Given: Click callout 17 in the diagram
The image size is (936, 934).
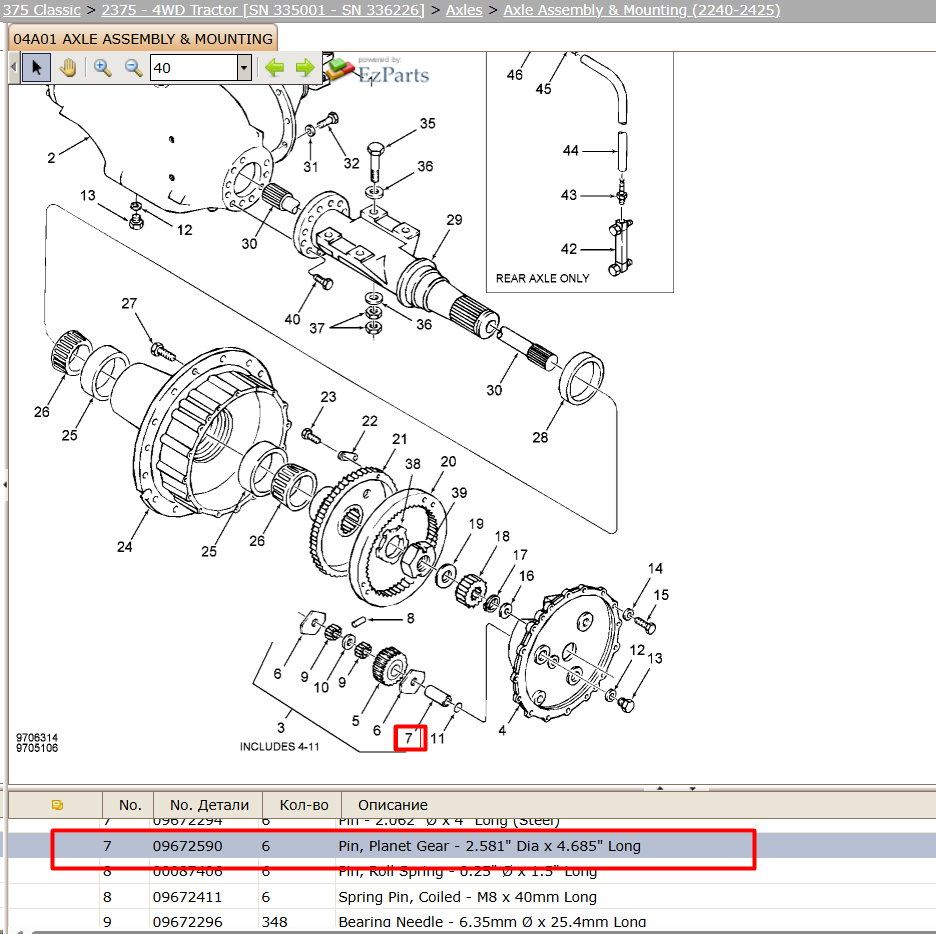Looking at the screenshot, I should tap(520, 555).
